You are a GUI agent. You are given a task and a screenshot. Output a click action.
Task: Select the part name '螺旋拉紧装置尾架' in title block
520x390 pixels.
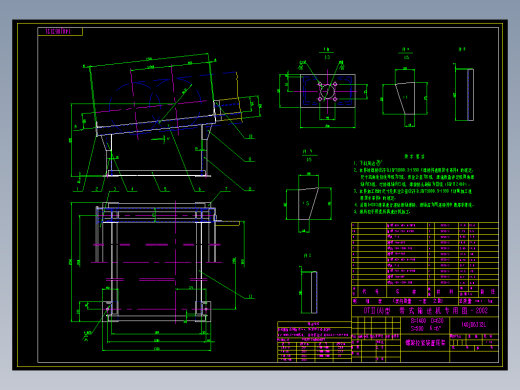point(425,343)
